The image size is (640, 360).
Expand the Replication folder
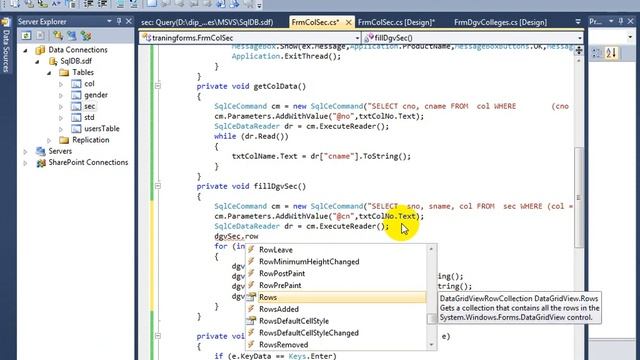49,140
